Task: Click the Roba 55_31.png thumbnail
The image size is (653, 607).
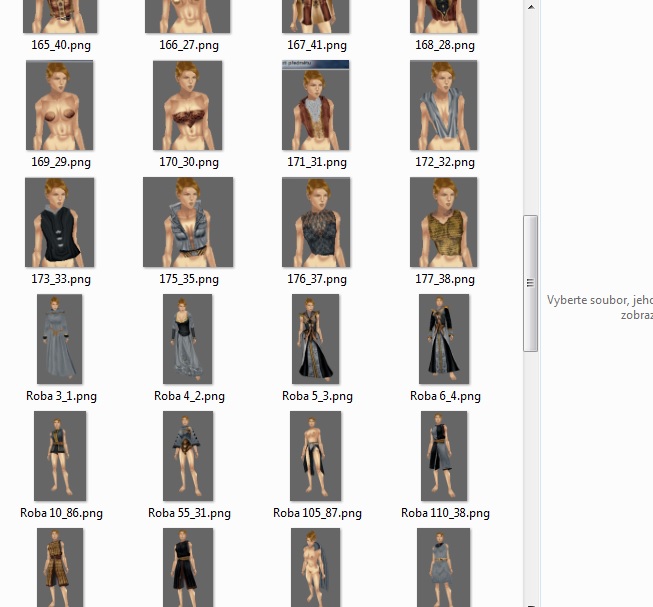Action: coord(188,456)
